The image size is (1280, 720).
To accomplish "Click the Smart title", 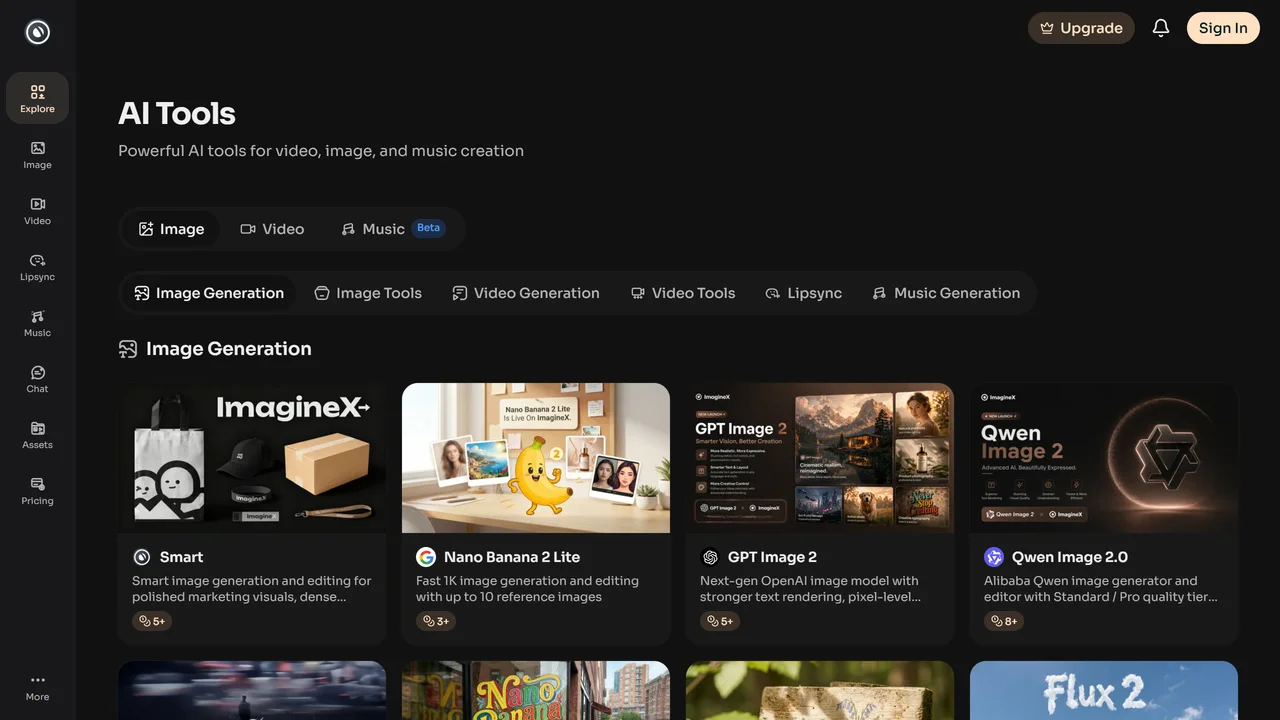I will click(x=181, y=557).
